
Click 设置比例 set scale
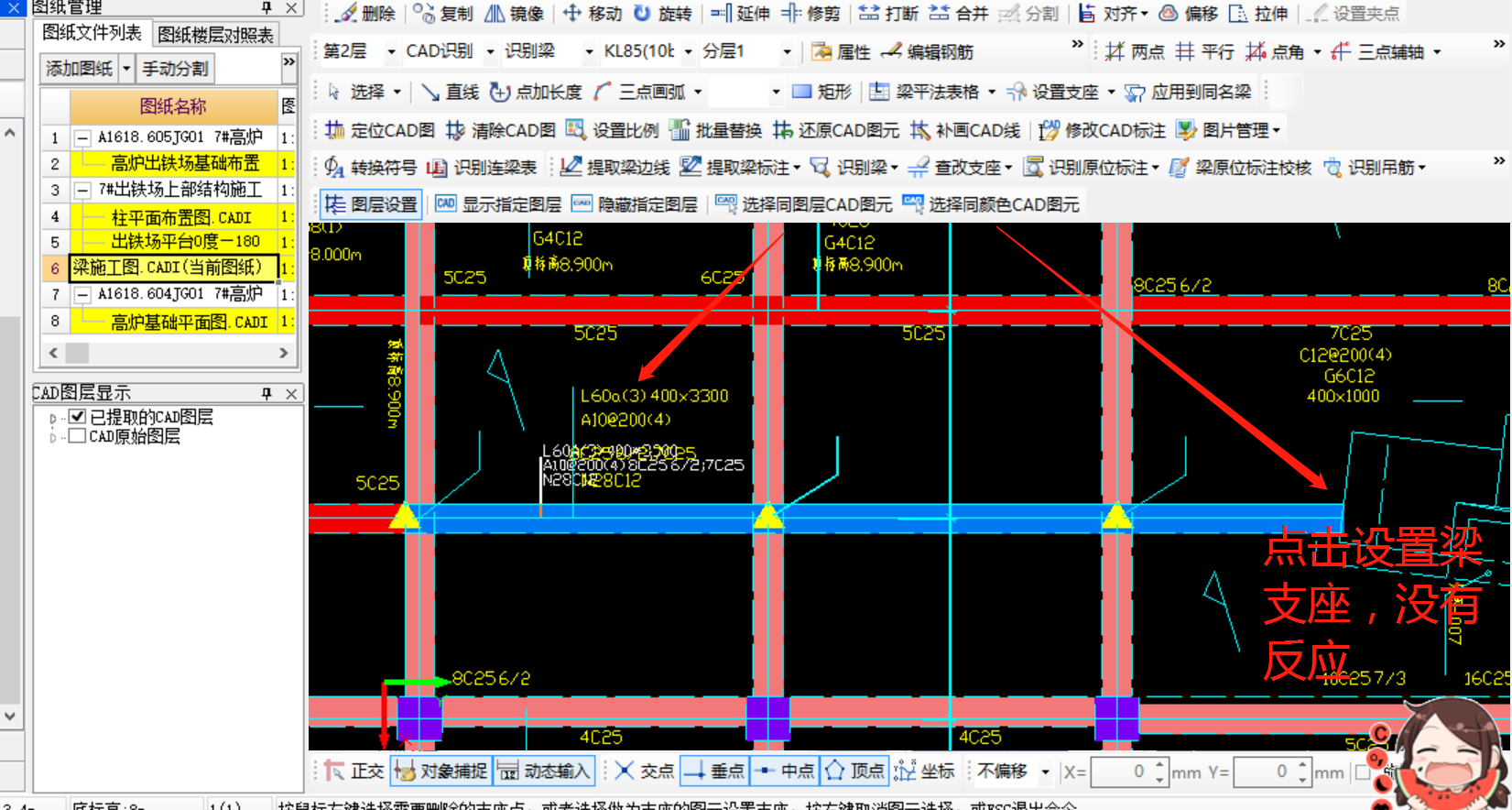click(x=612, y=130)
